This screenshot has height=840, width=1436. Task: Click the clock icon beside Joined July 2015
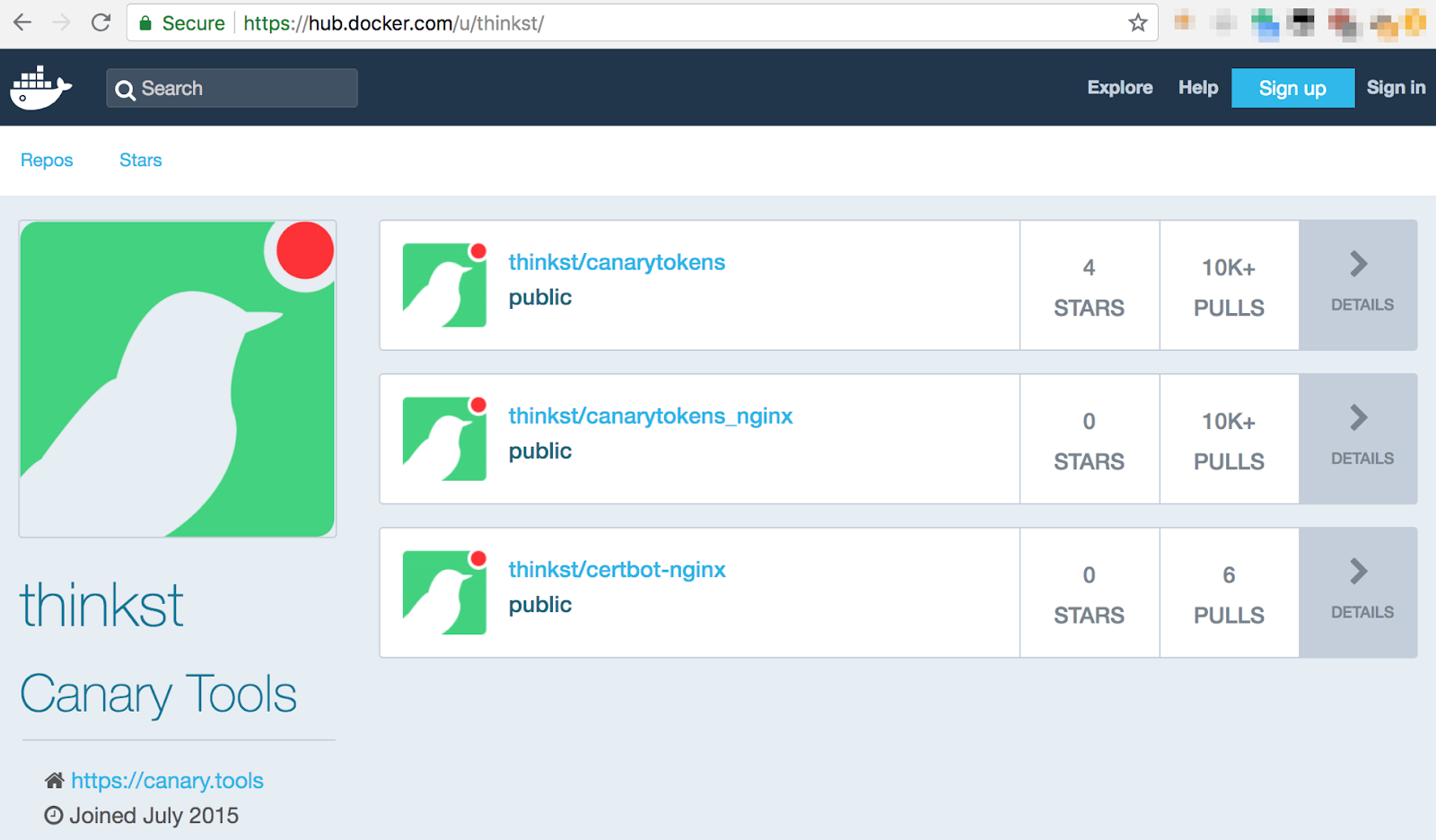[54, 815]
